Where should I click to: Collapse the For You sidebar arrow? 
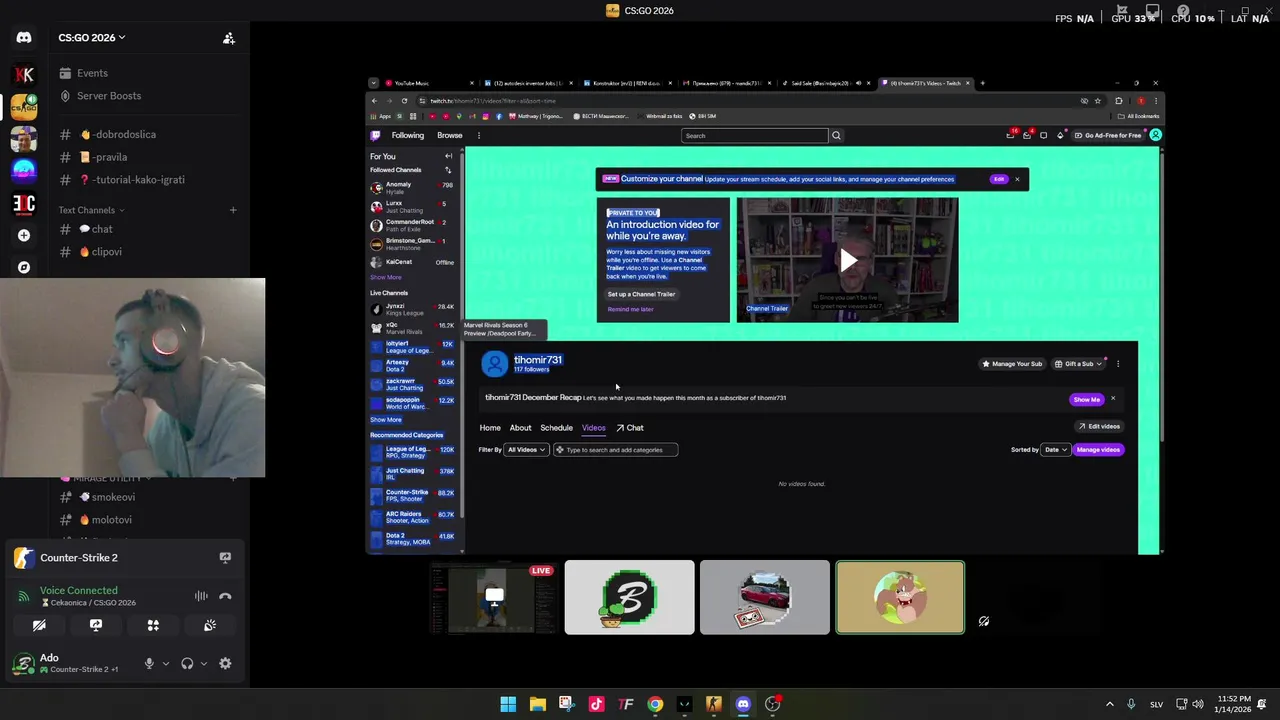[x=448, y=156]
